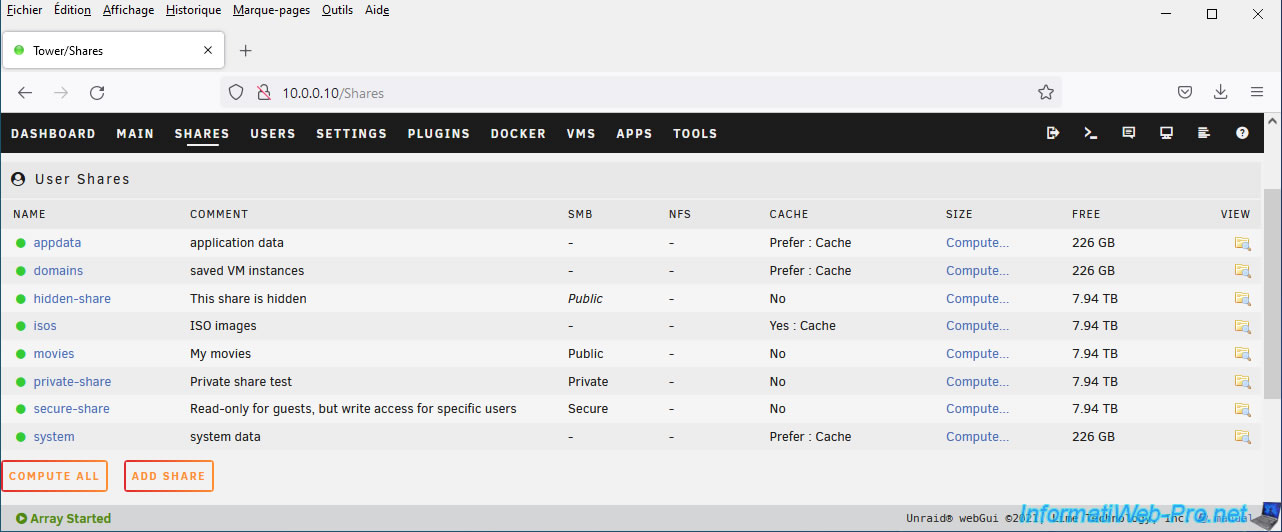The width and height of the screenshot is (1282, 532).
Task: Open the terminal icon in Unraid header
Action: 1091,133
